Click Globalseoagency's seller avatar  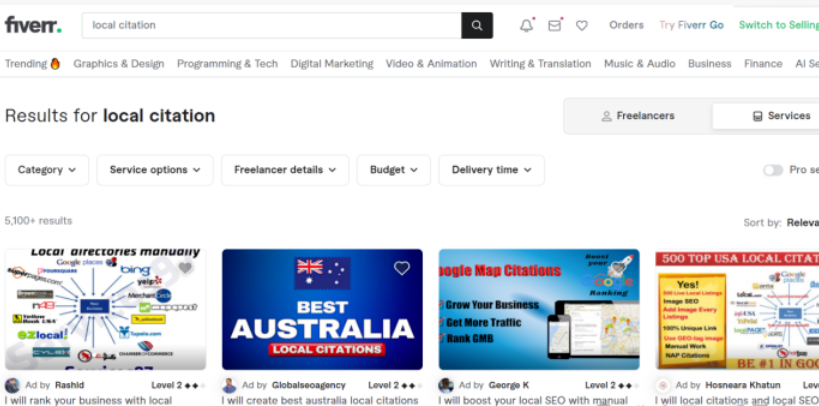point(229,386)
